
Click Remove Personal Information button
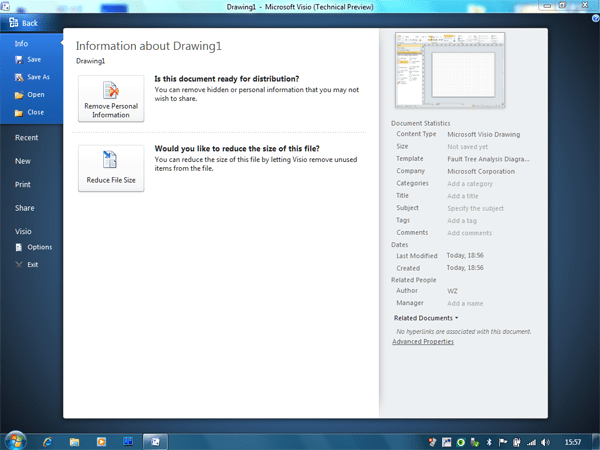coord(111,98)
